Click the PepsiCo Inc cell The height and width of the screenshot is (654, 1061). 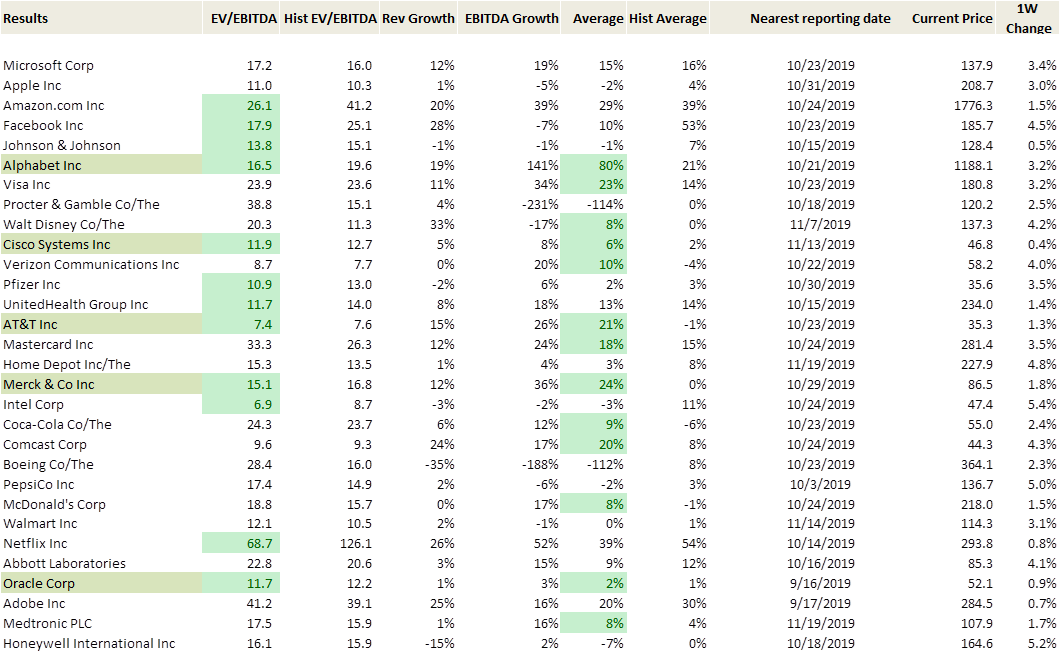click(39, 484)
